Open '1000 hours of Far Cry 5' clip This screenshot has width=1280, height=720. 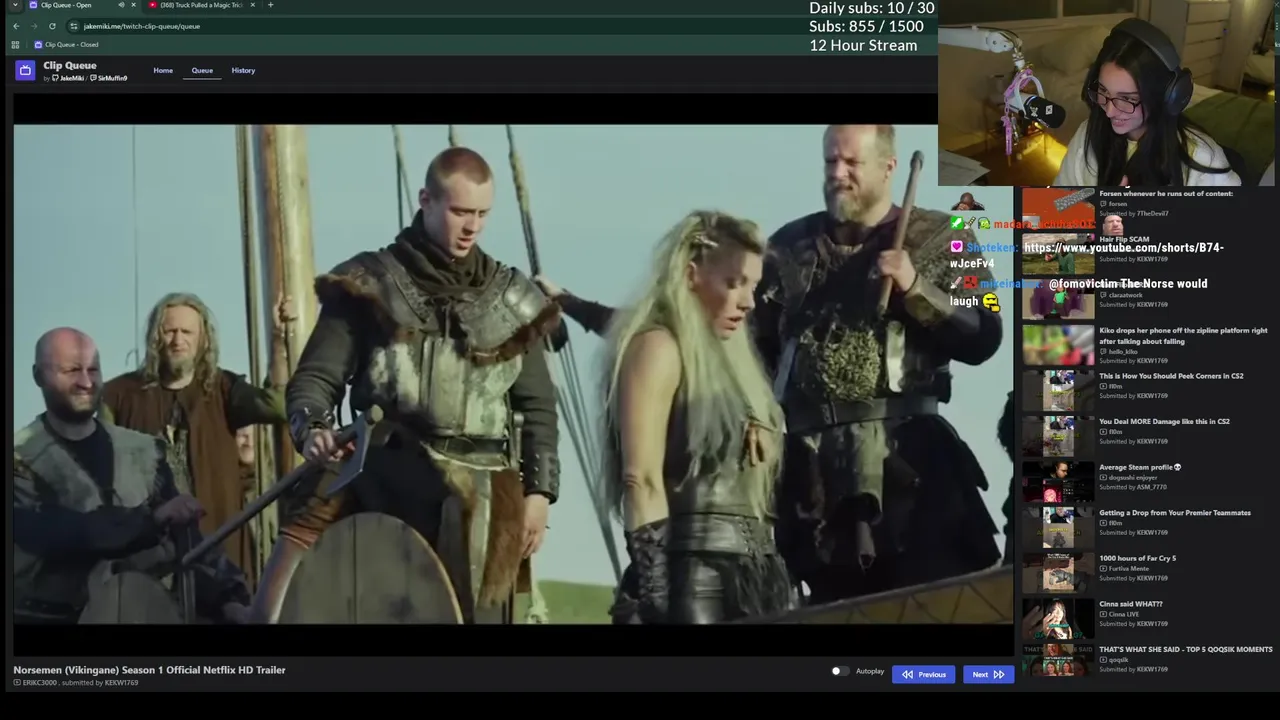pyautogui.click(x=1137, y=558)
